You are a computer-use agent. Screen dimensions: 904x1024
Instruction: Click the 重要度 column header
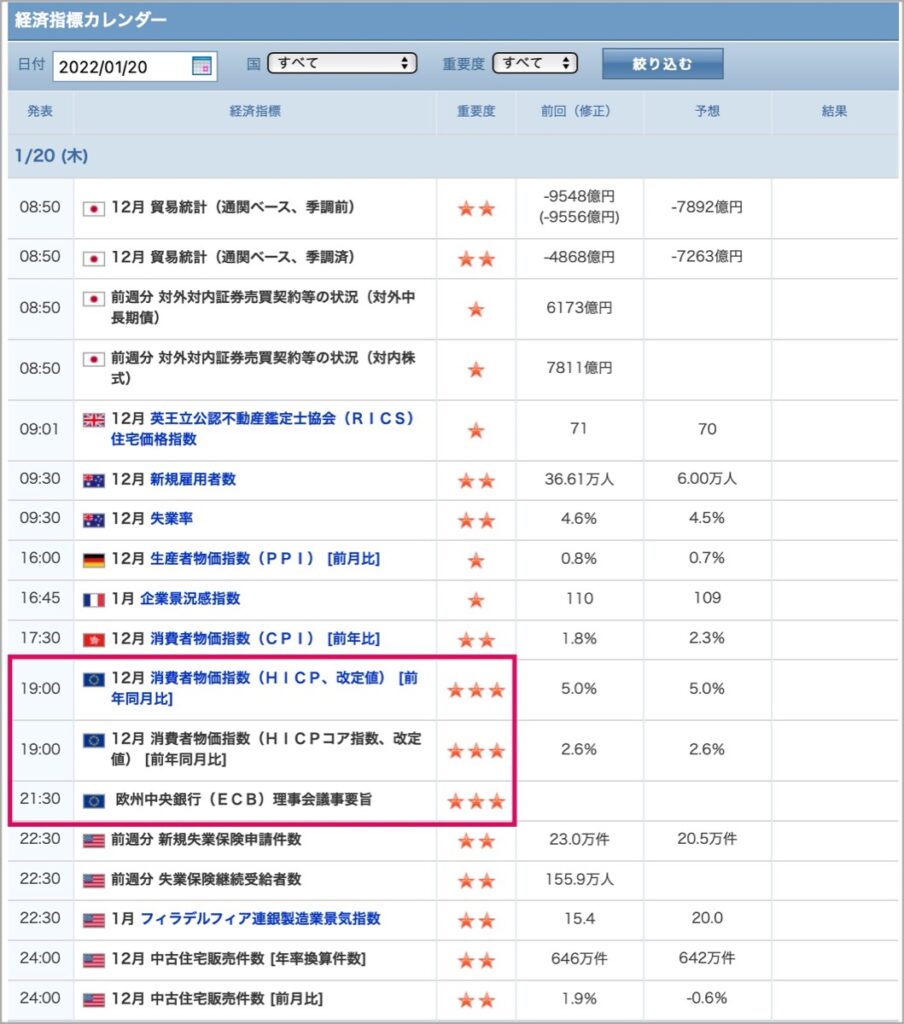coord(476,111)
